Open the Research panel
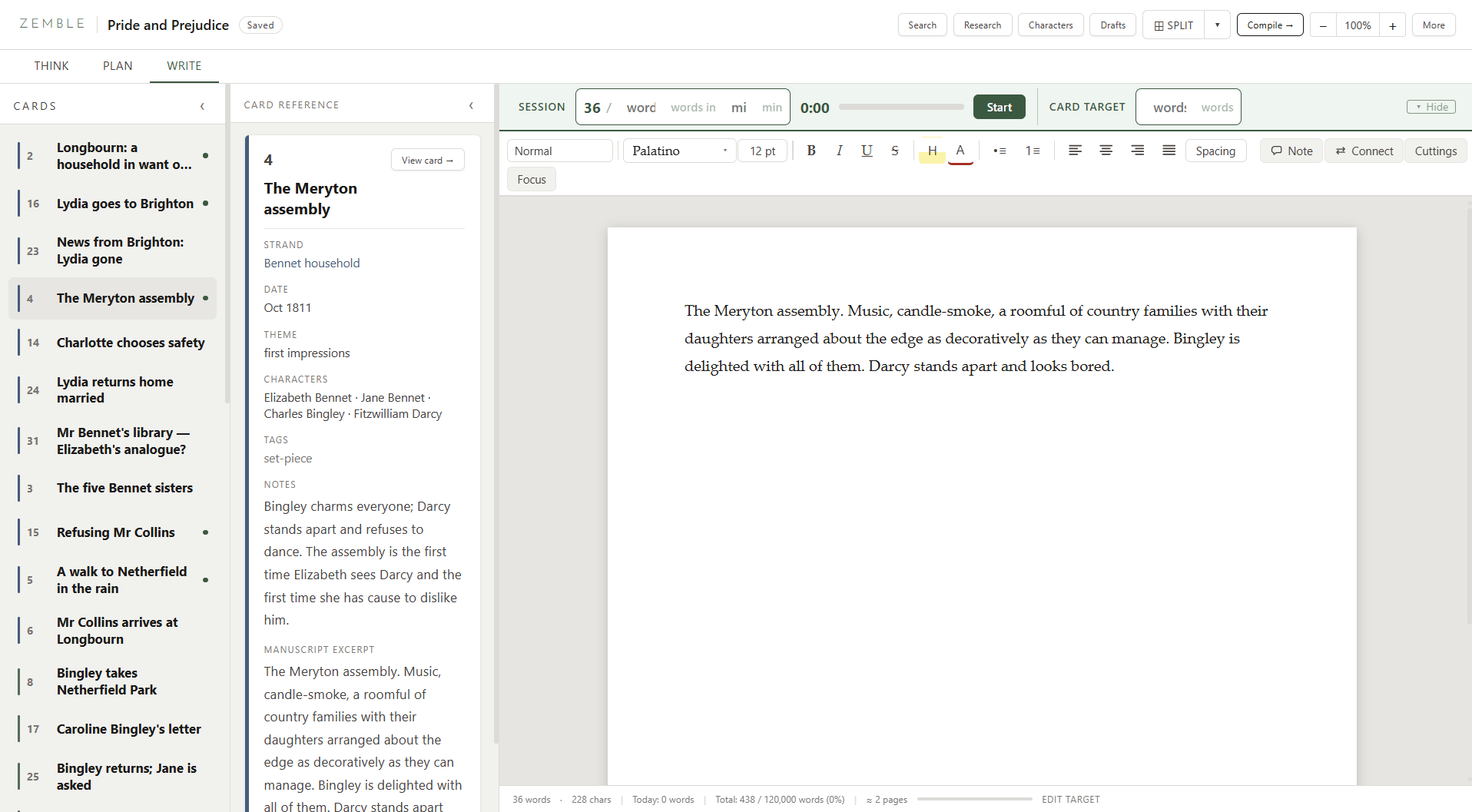Image resolution: width=1472 pixels, height=812 pixels. pyautogui.click(x=983, y=25)
